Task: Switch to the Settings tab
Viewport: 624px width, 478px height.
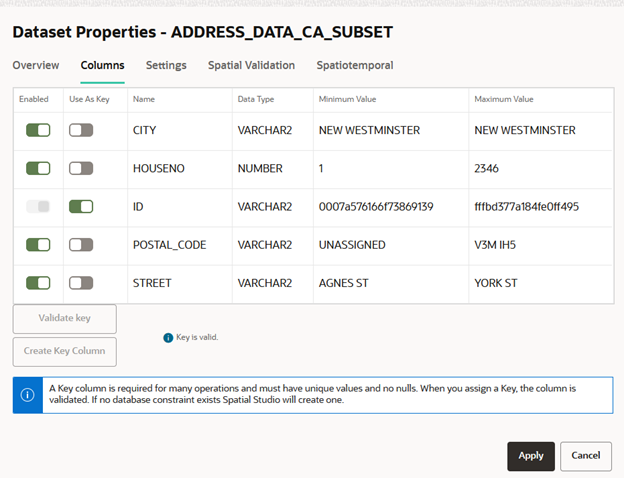Action: pyautogui.click(x=166, y=66)
